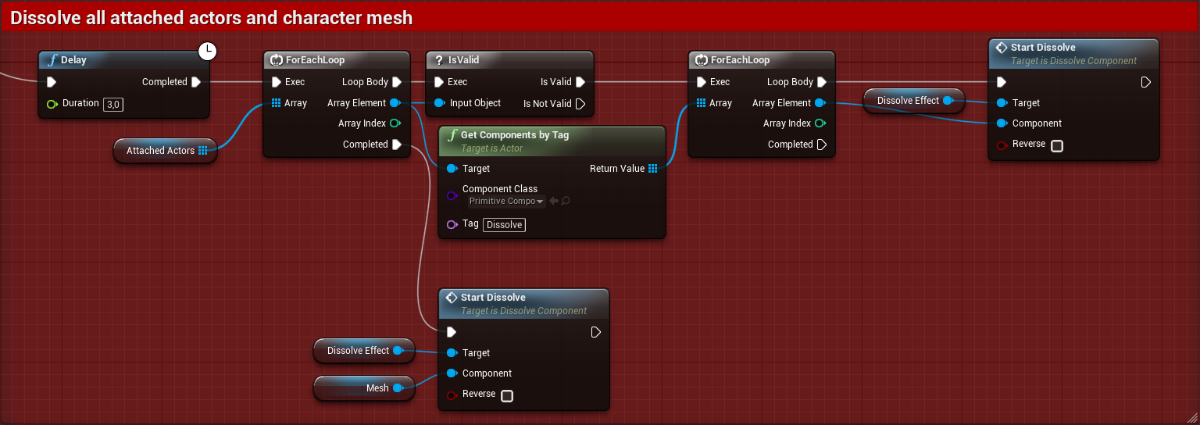Click the Delay node's Completed exec pin
The height and width of the screenshot is (425, 1200).
pyautogui.click(x=196, y=82)
